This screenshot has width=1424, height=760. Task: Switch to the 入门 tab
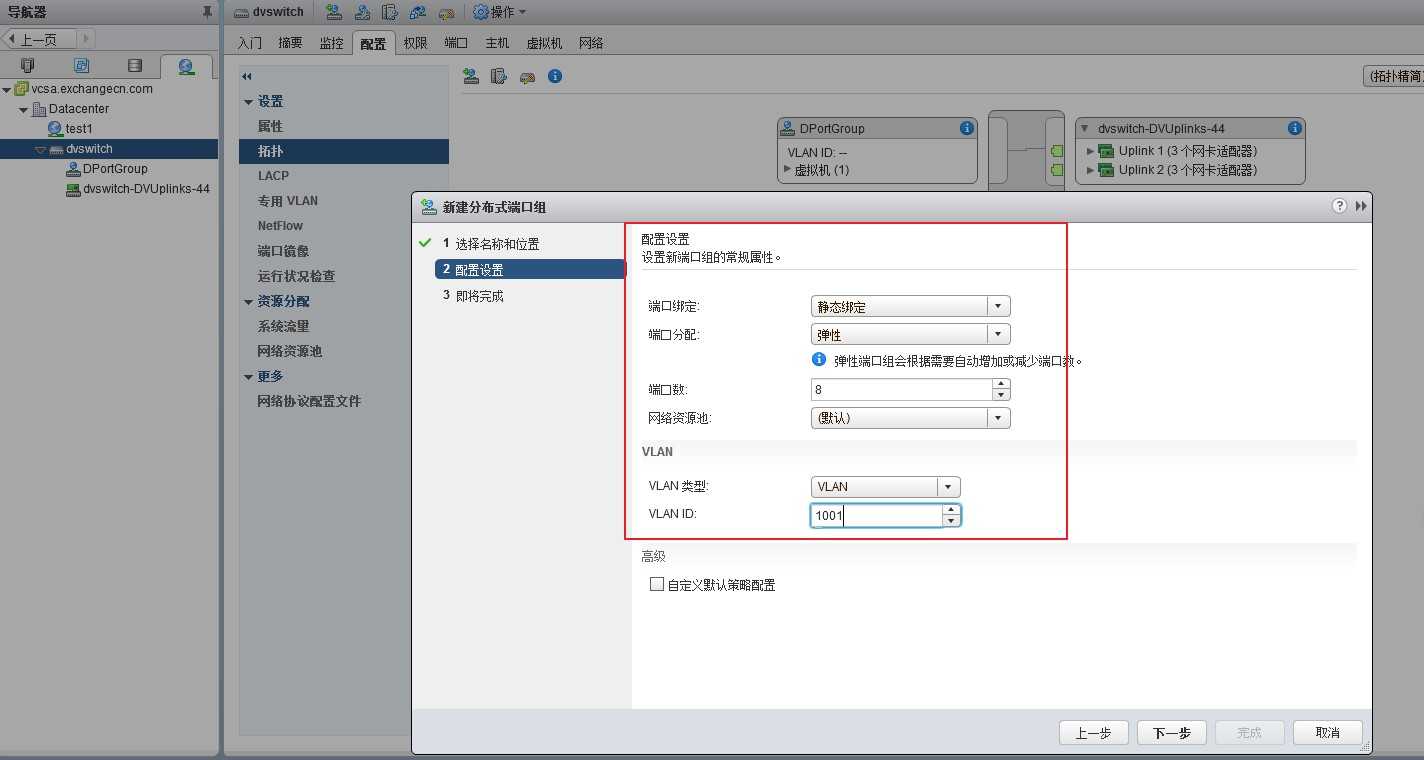[x=250, y=43]
